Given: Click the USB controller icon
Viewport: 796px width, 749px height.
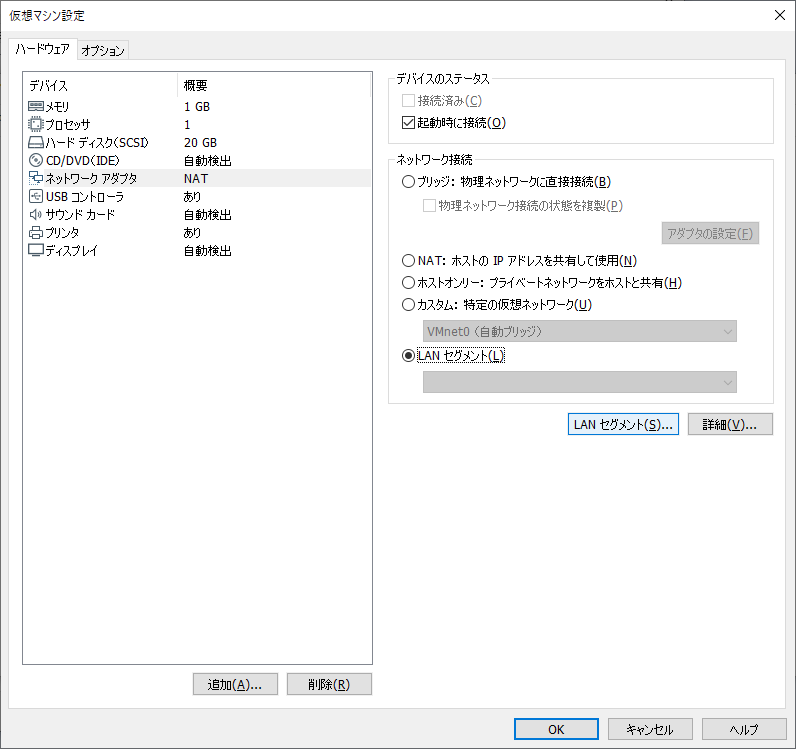Looking at the screenshot, I should point(36,196).
